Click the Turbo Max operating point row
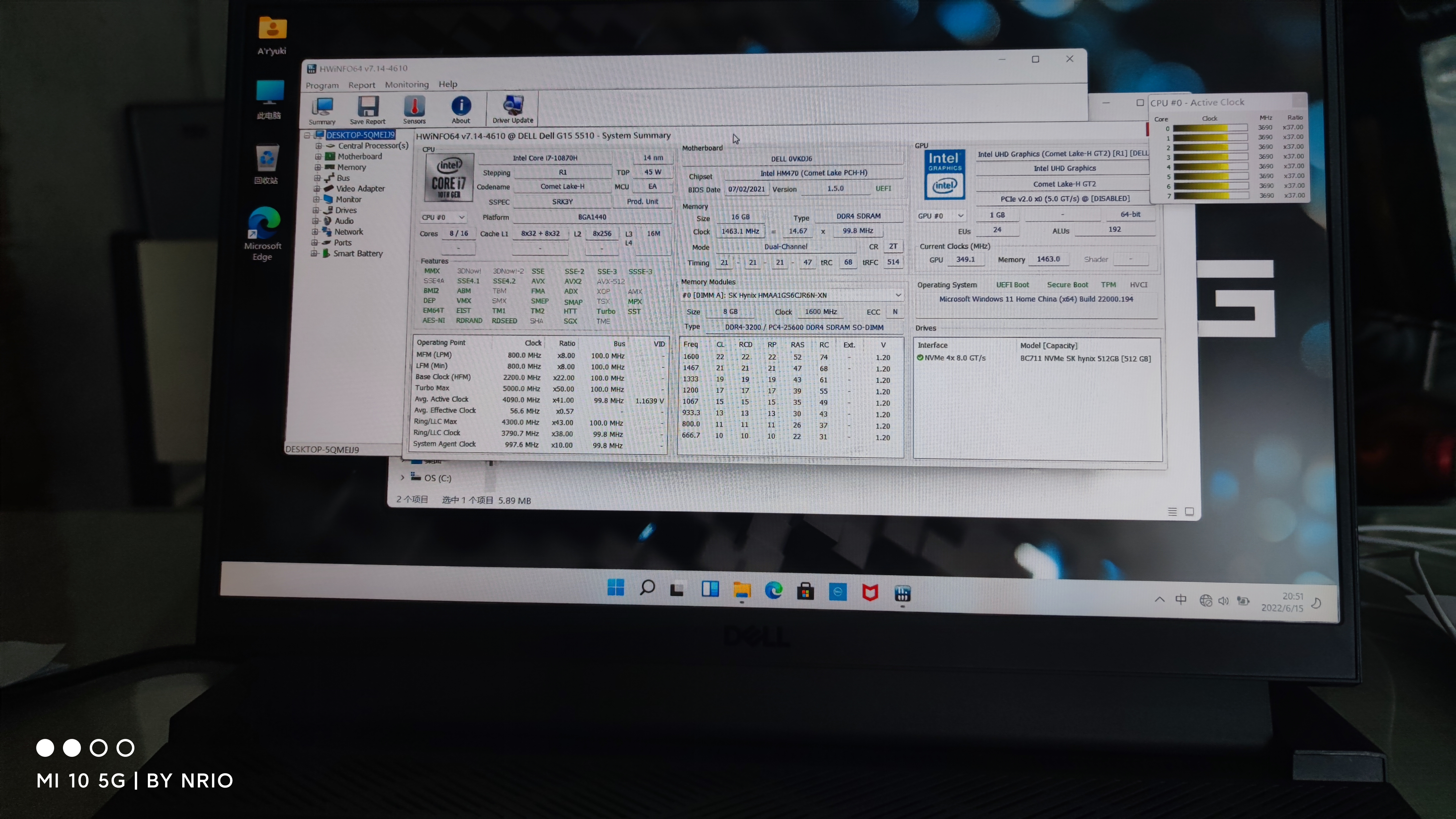The width and height of the screenshot is (1456, 819). pos(539,389)
